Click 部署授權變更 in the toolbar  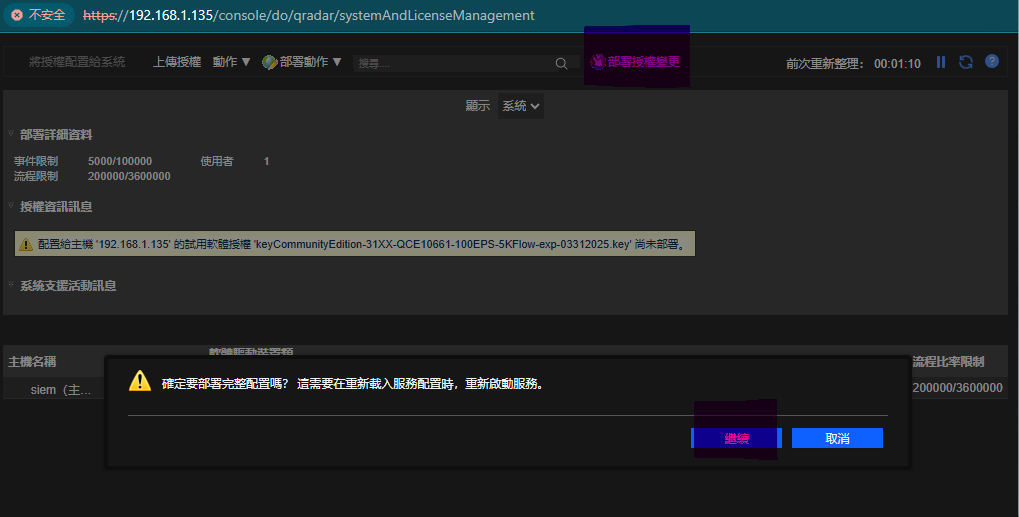pos(636,62)
